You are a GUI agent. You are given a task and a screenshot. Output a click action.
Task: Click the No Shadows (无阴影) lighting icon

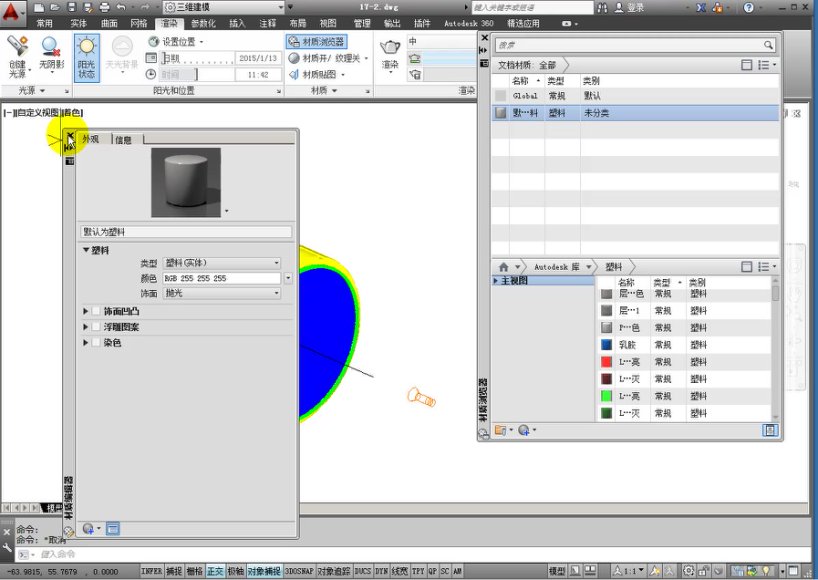tap(48, 48)
